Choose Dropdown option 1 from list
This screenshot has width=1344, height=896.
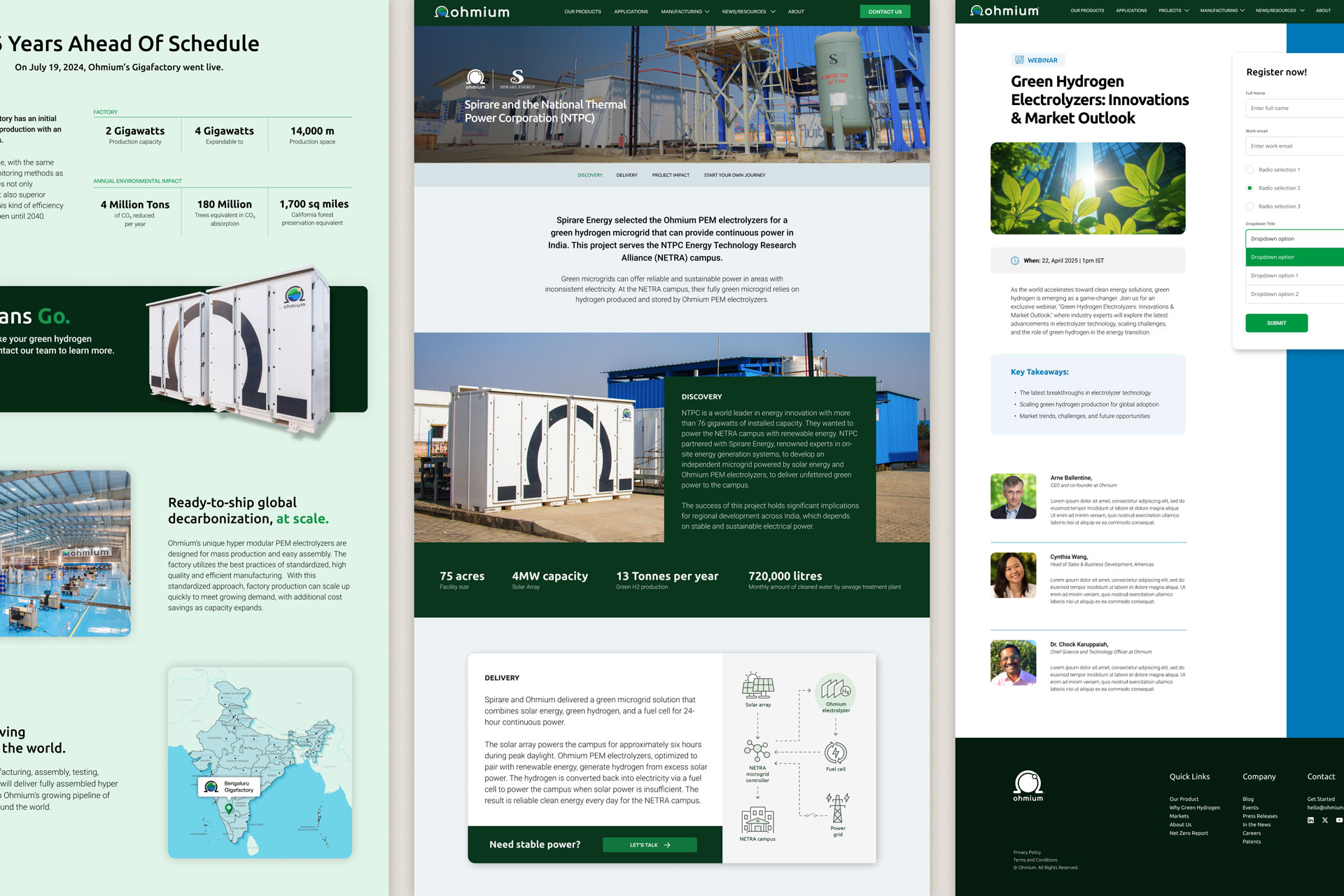click(1274, 276)
